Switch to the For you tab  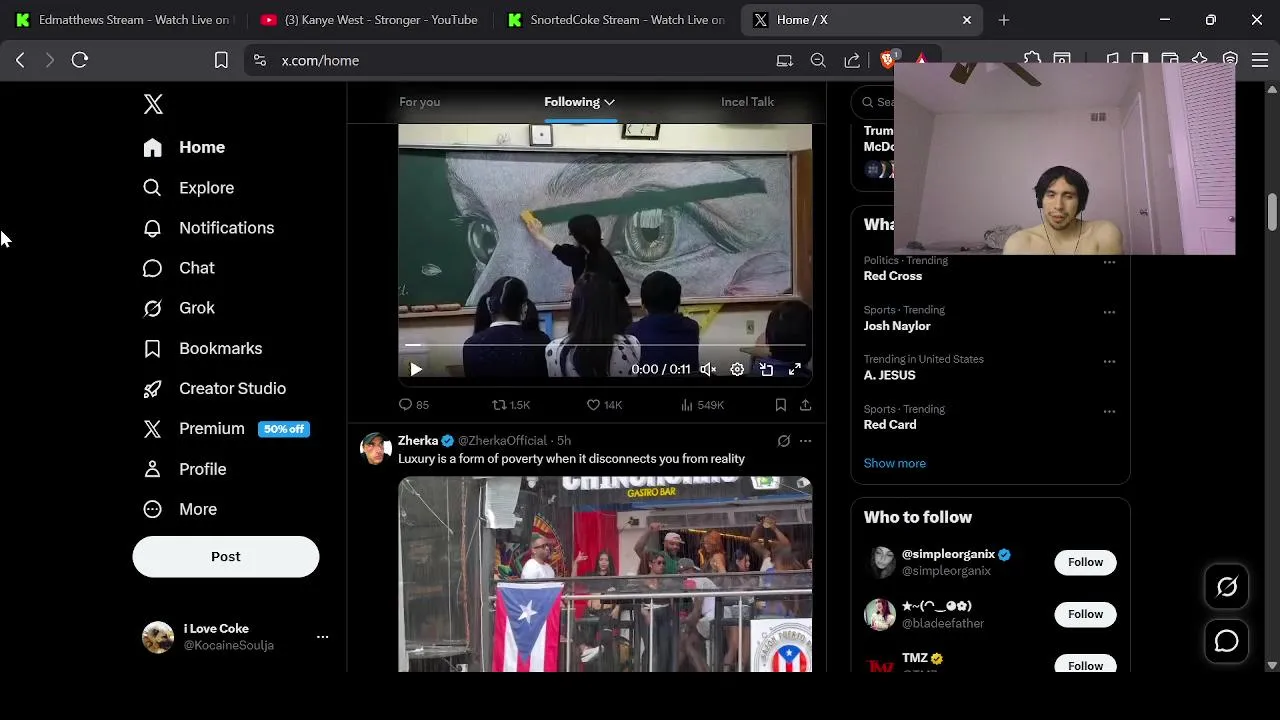pyautogui.click(x=419, y=102)
